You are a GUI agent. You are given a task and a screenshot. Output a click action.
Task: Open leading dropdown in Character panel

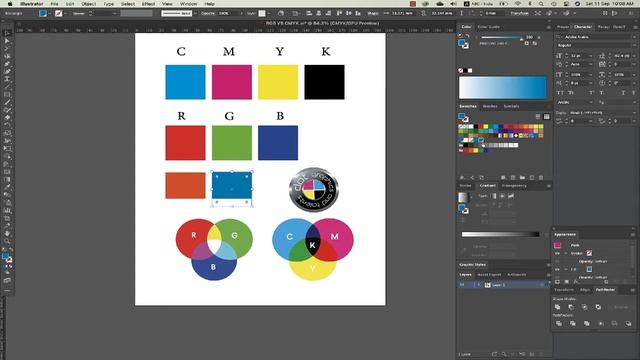(x=633, y=56)
